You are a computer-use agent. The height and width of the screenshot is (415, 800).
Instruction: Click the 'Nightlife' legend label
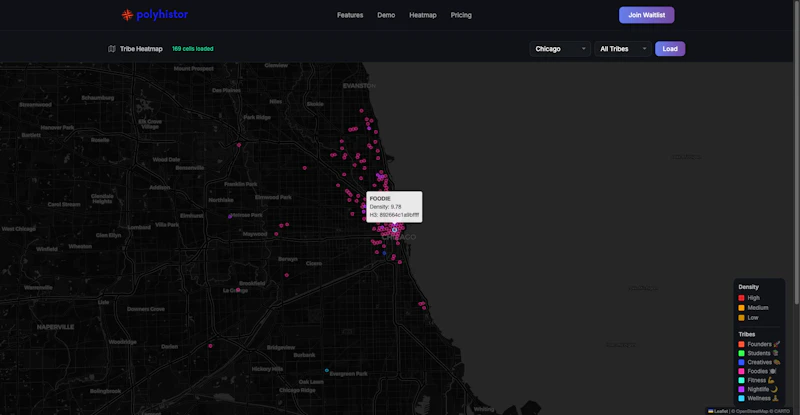point(758,389)
